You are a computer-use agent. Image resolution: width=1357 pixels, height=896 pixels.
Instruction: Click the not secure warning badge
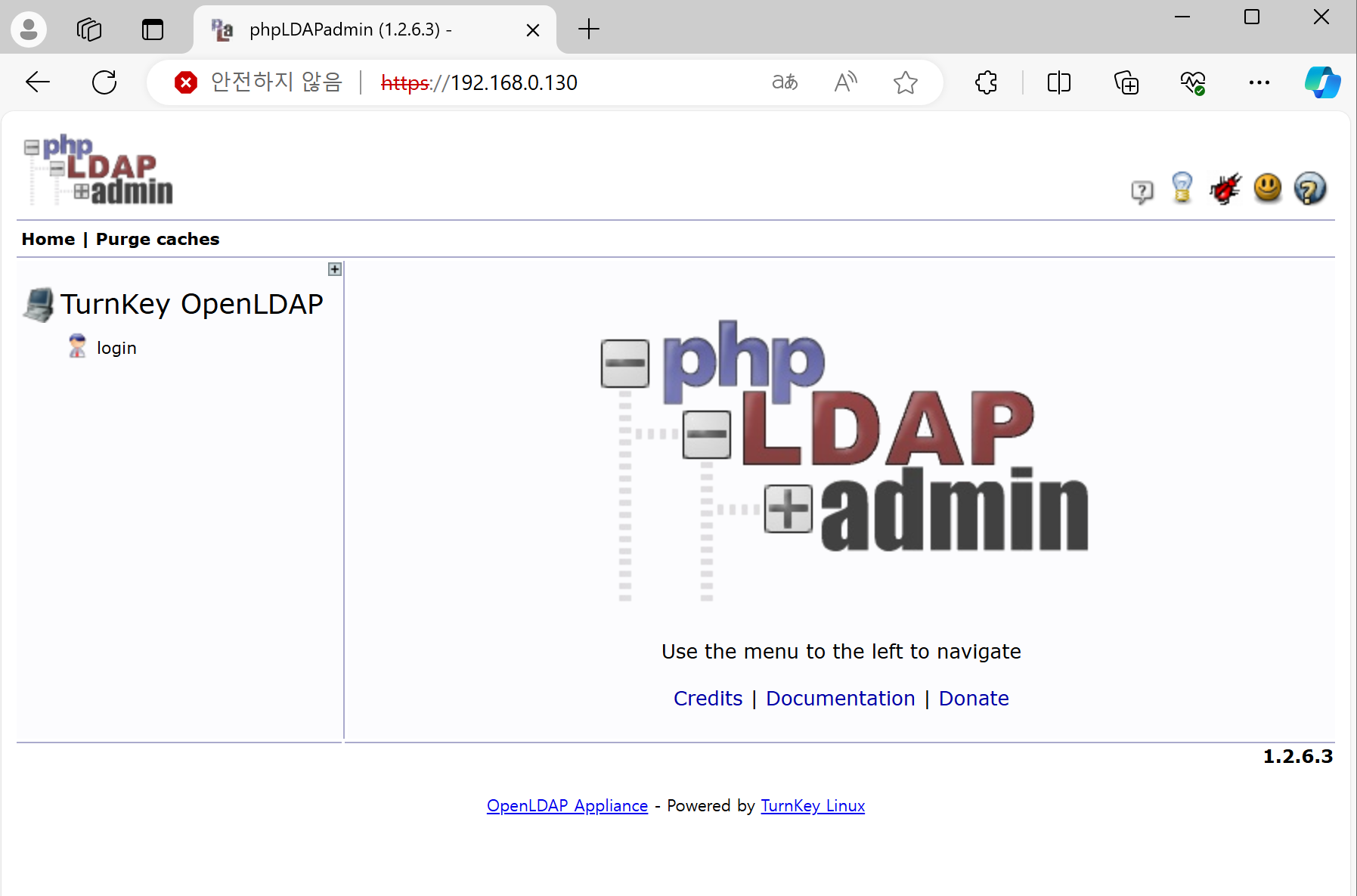point(258,82)
